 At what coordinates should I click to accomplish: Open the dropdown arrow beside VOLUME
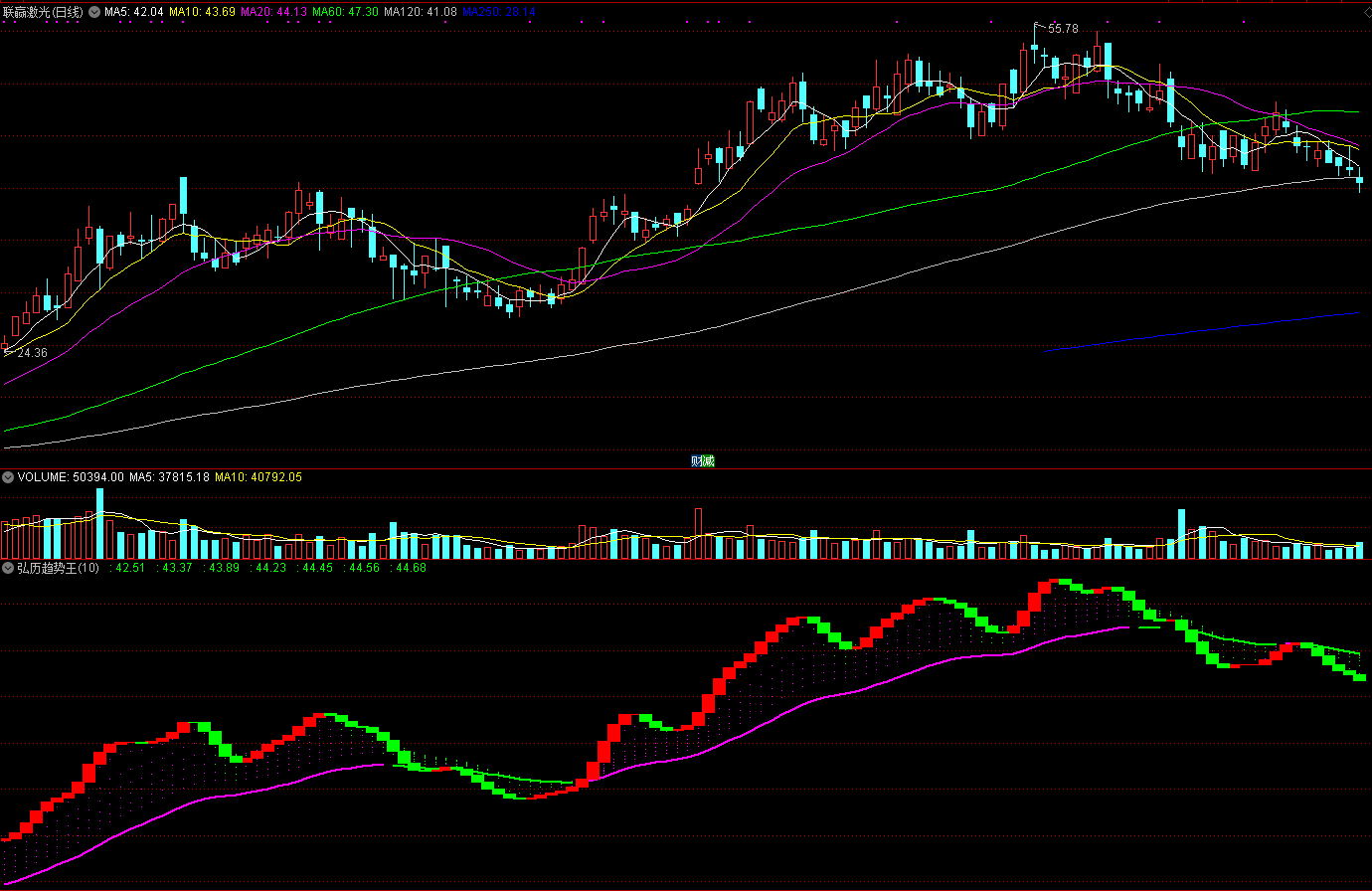point(8,477)
